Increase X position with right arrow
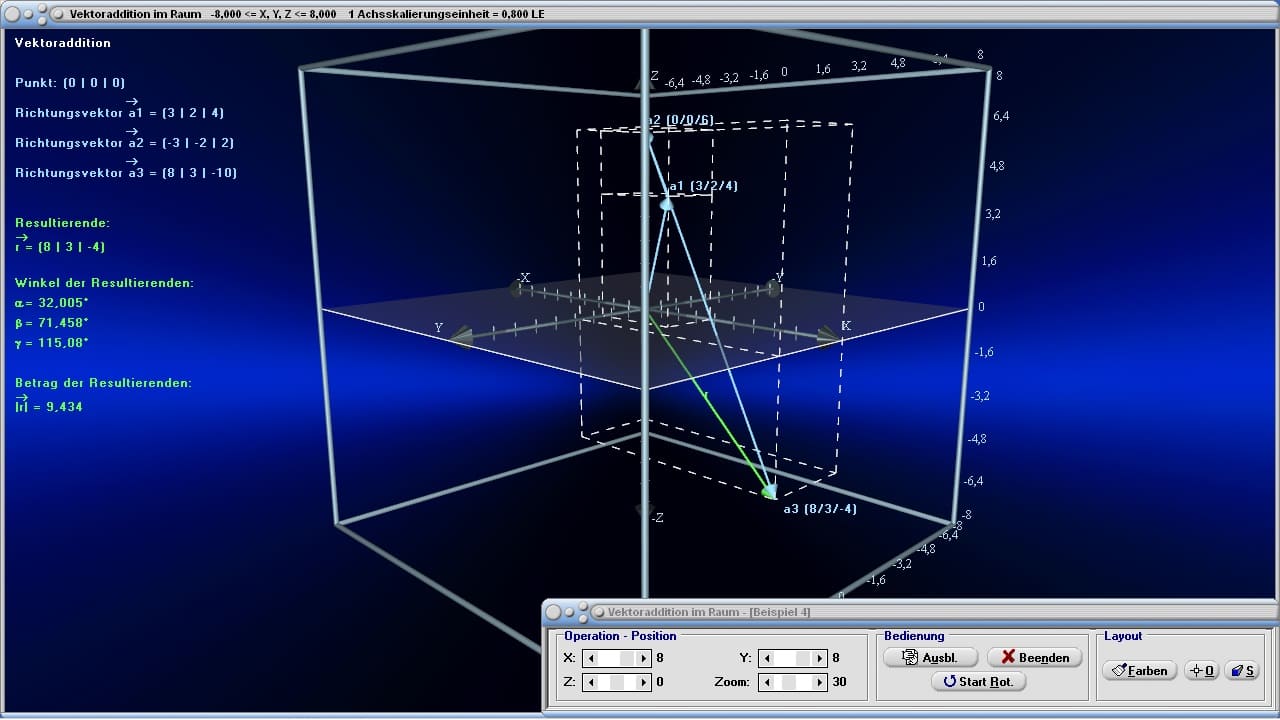Image resolution: width=1280 pixels, height=720 pixels. [x=644, y=658]
